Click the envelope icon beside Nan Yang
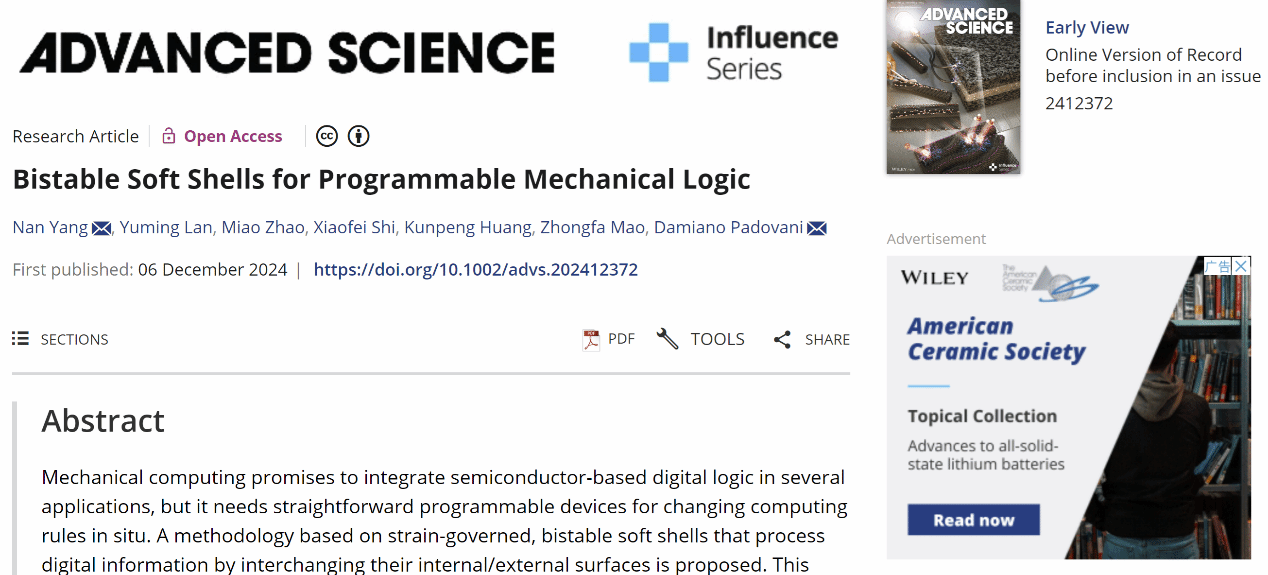Image resolution: width=1268 pixels, height=575 pixels. 102,228
